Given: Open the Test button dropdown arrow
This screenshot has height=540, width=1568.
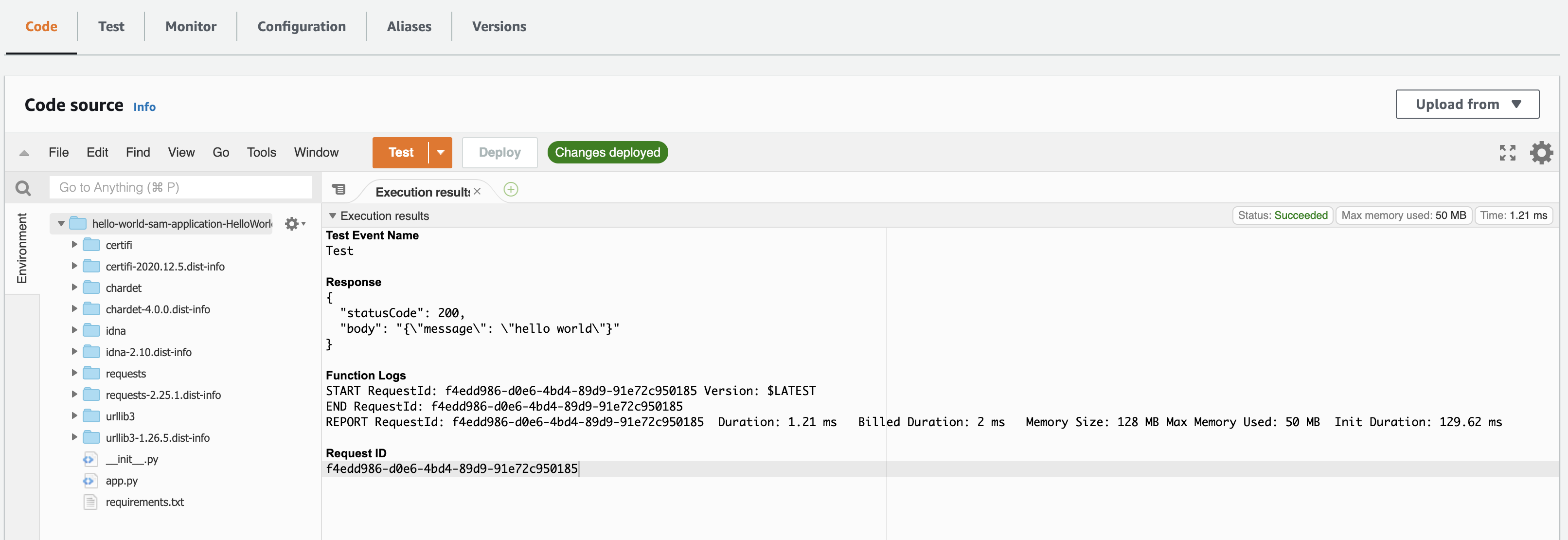Looking at the screenshot, I should click(x=440, y=153).
